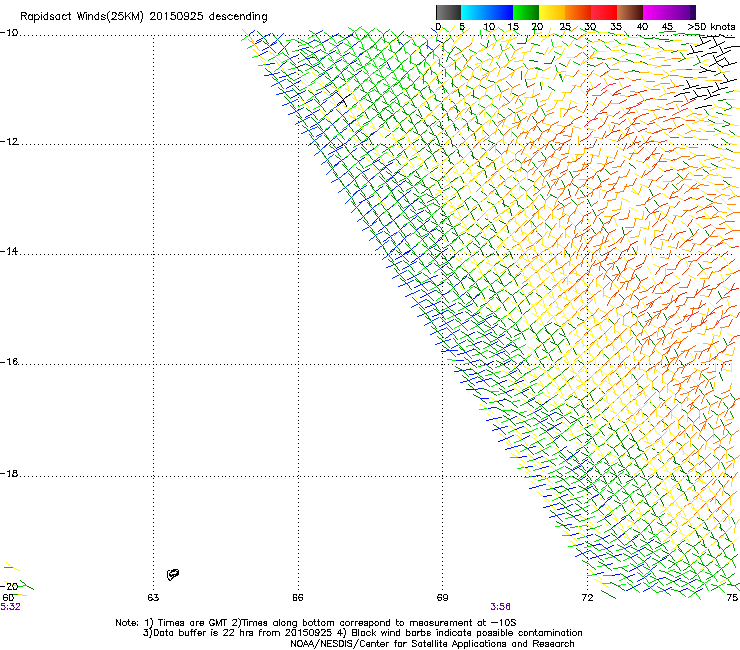Click the small island outline near longitude 63
Screen dimensions: 740x650
pos(173,574)
